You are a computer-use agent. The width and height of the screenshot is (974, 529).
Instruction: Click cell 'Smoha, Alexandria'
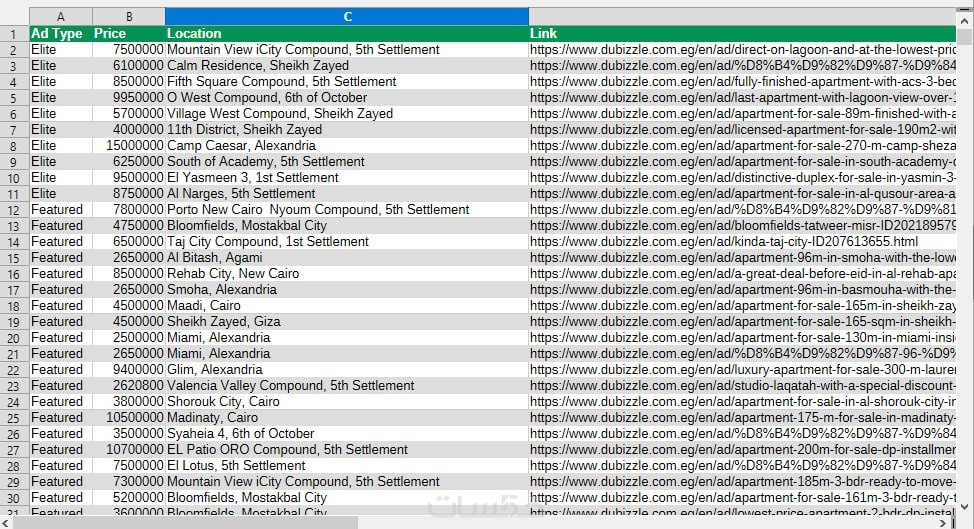click(347, 289)
